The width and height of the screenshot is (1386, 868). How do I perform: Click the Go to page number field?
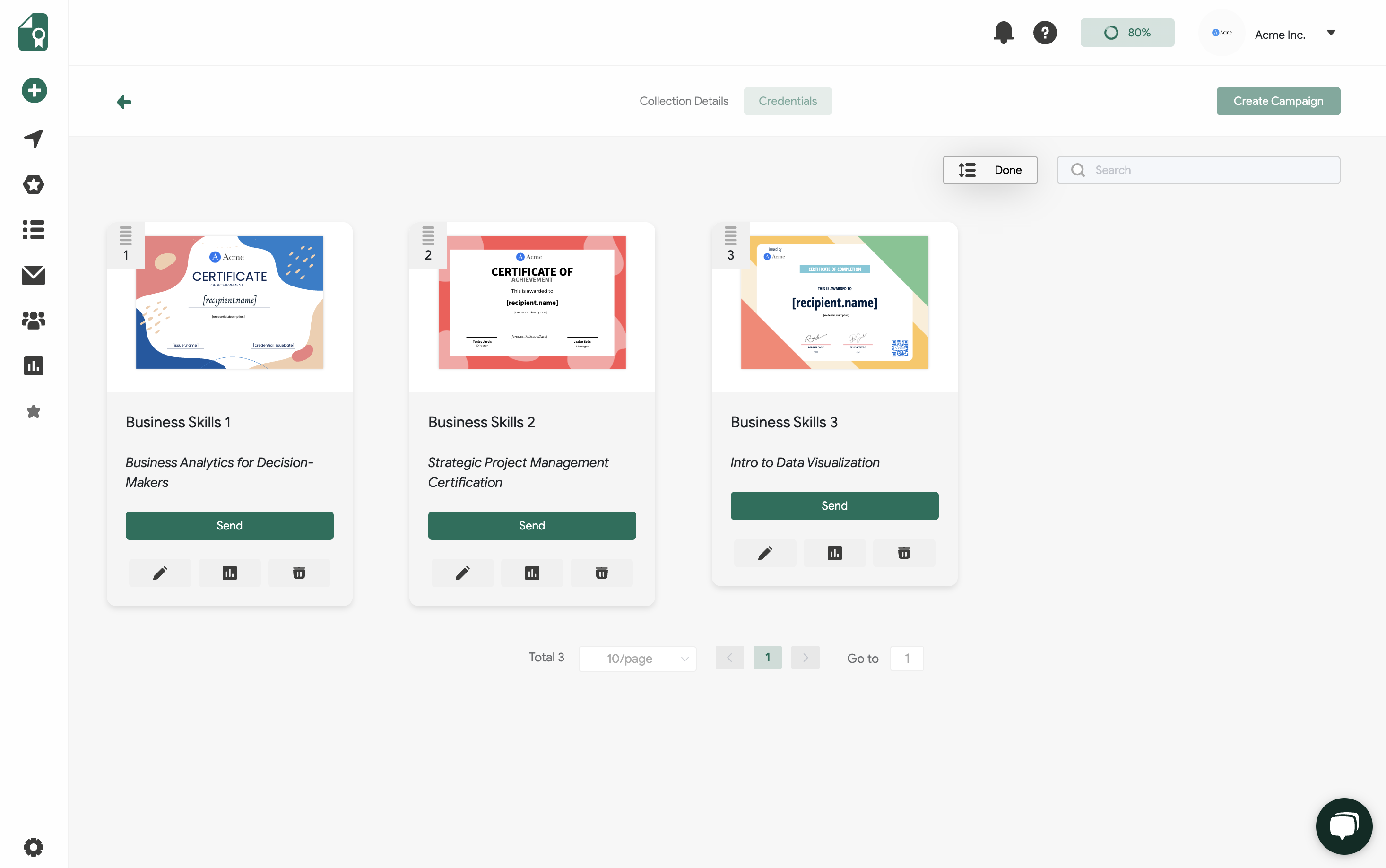coord(907,659)
